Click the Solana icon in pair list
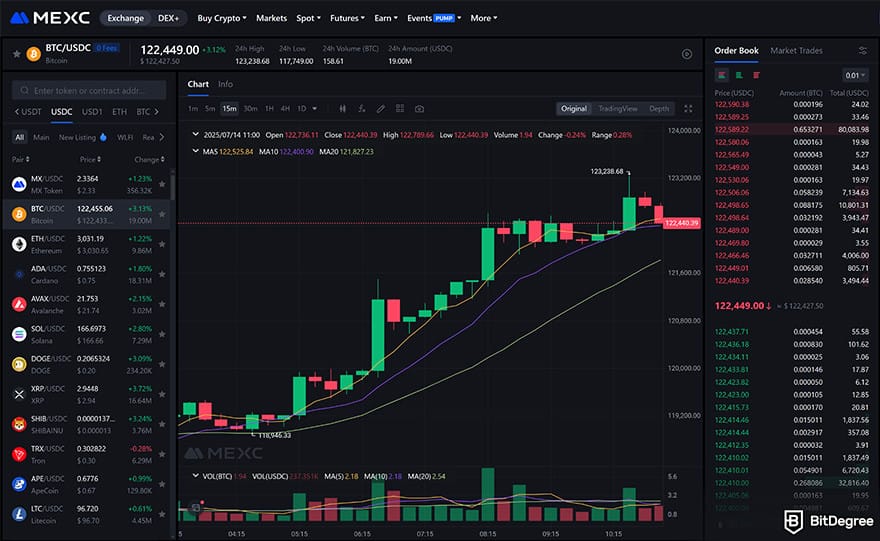The image size is (880, 541). (x=19, y=334)
